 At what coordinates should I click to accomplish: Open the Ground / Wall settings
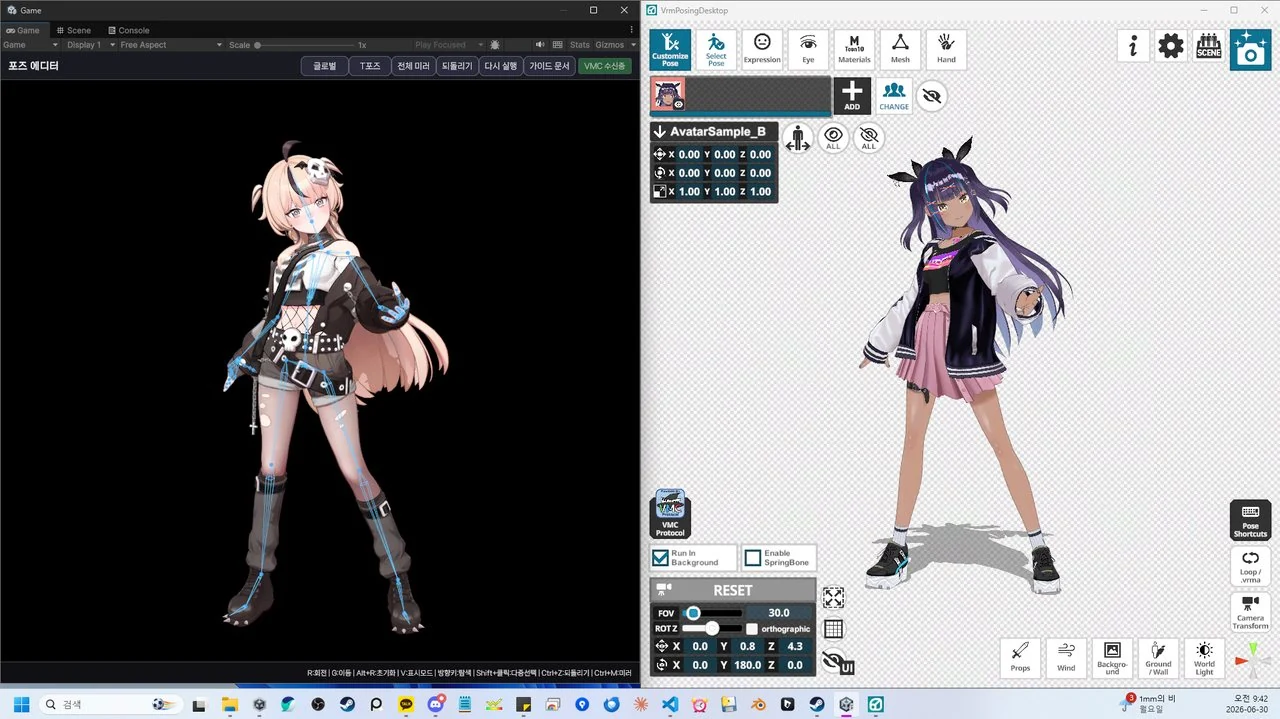point(1158,658)
